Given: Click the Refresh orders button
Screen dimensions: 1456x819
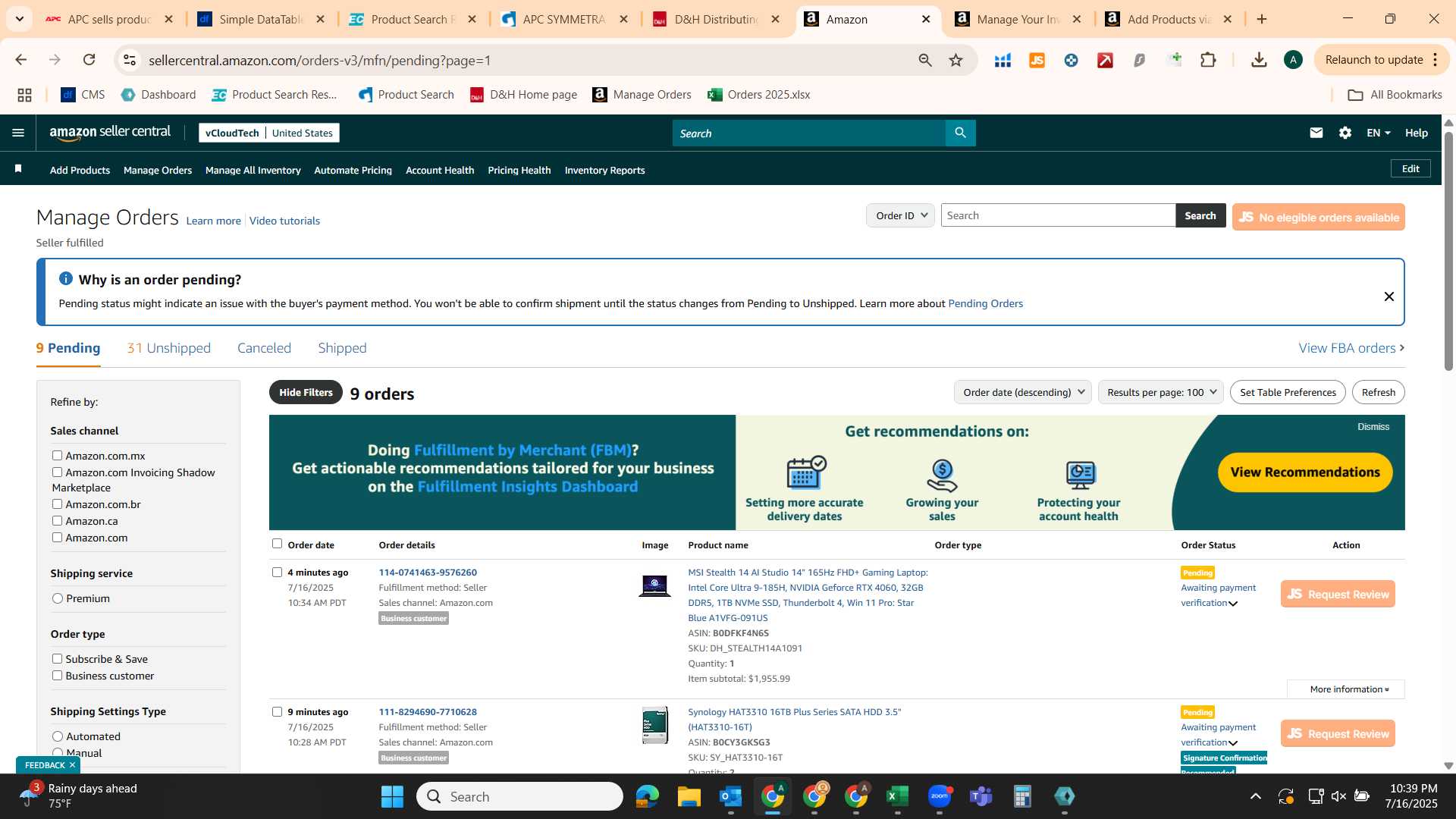Looking at the screenshot, I should 1378,392.
